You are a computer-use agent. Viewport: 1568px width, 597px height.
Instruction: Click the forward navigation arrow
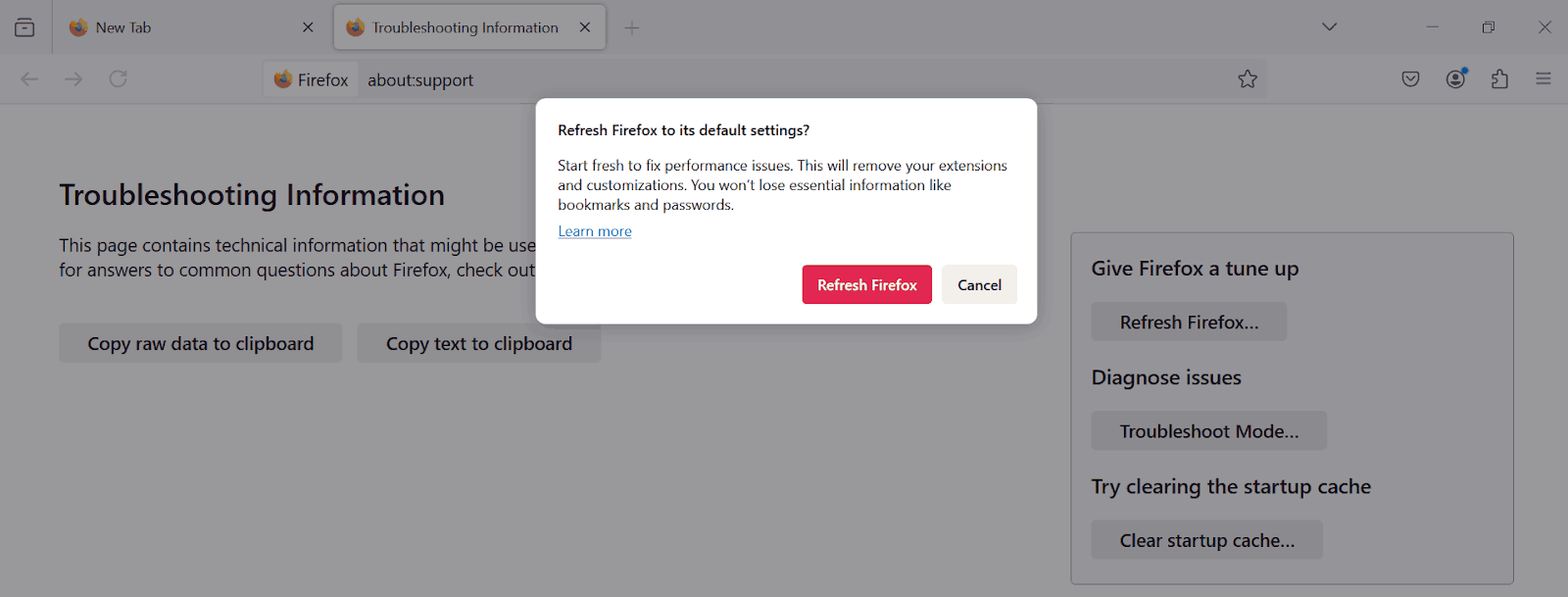73,78
